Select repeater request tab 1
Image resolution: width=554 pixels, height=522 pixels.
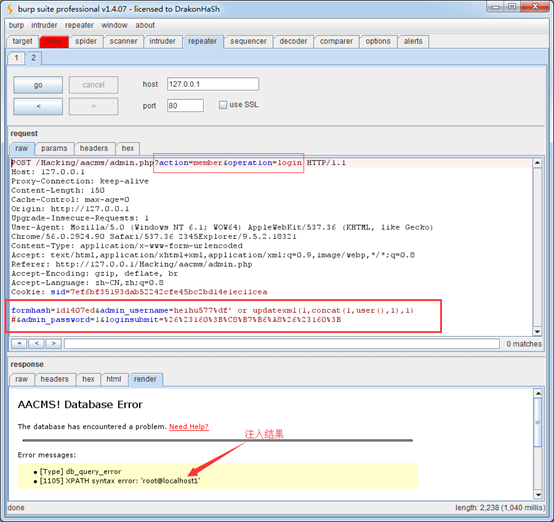[x=16, y=58]
